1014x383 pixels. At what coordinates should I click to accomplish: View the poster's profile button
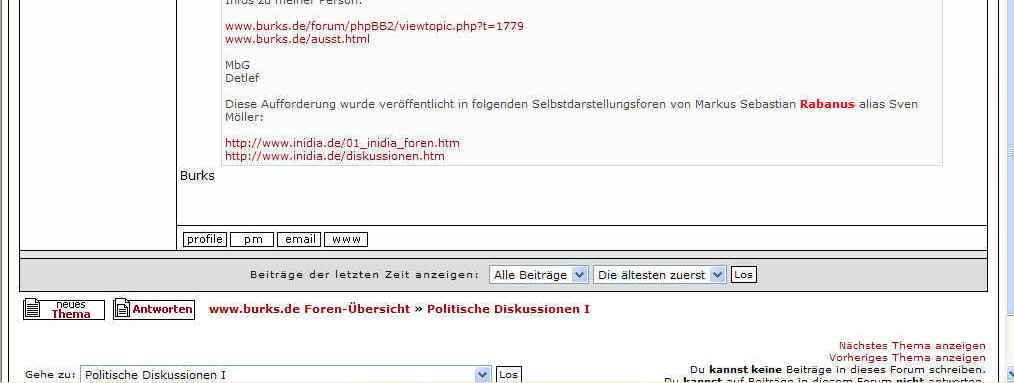[x=205, y=239]
